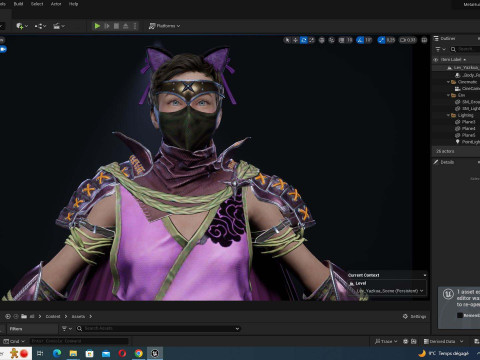Open Content Browser Settings
The image size is (480, 360).
[414, 316]
